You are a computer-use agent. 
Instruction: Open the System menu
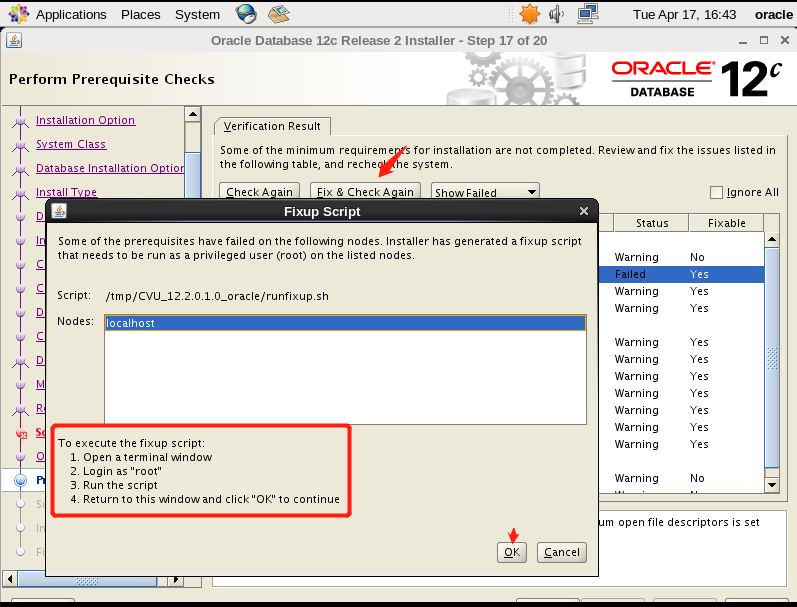coord(197,14)
